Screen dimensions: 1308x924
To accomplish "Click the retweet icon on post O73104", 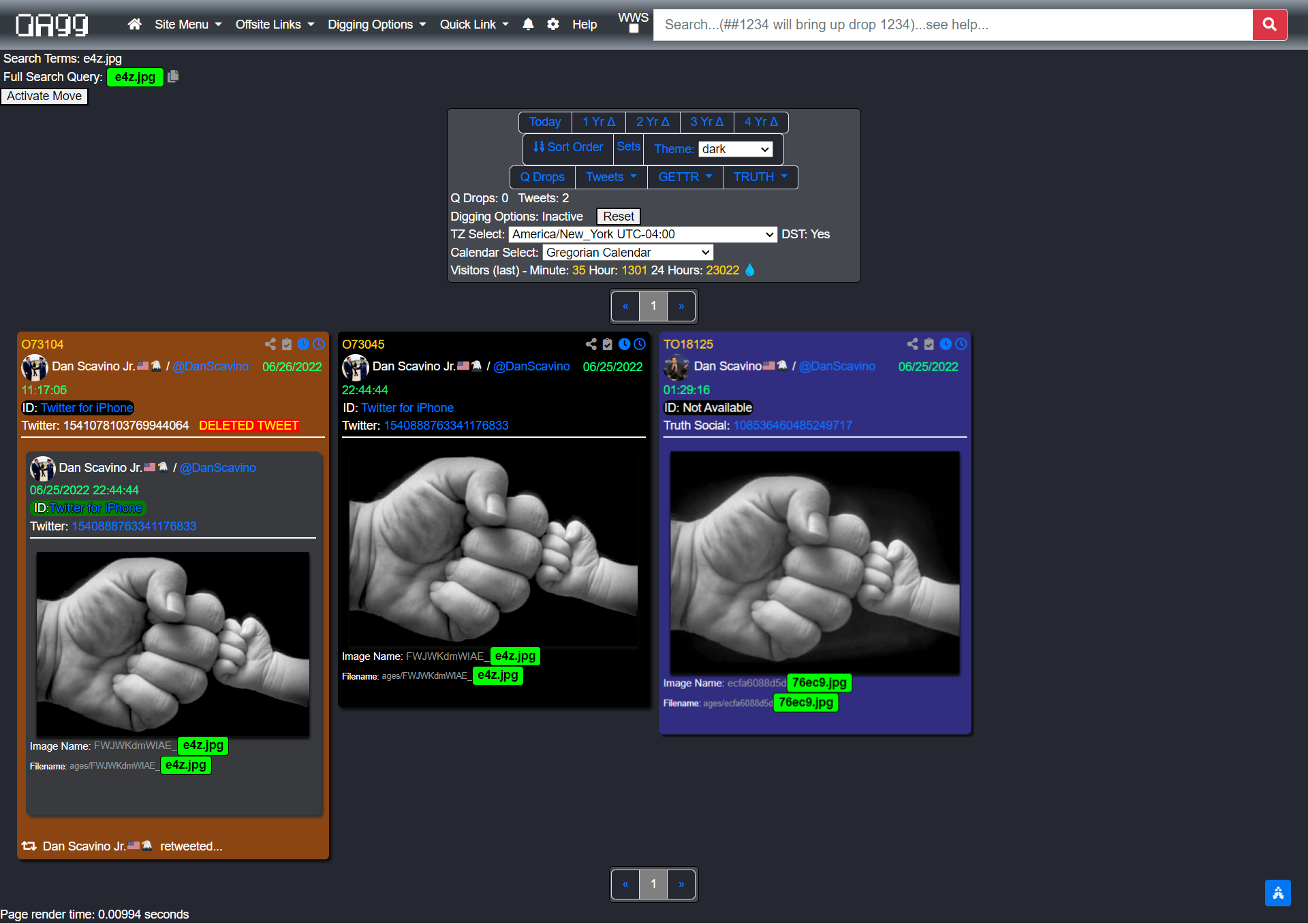I will [x=29, y=846].
